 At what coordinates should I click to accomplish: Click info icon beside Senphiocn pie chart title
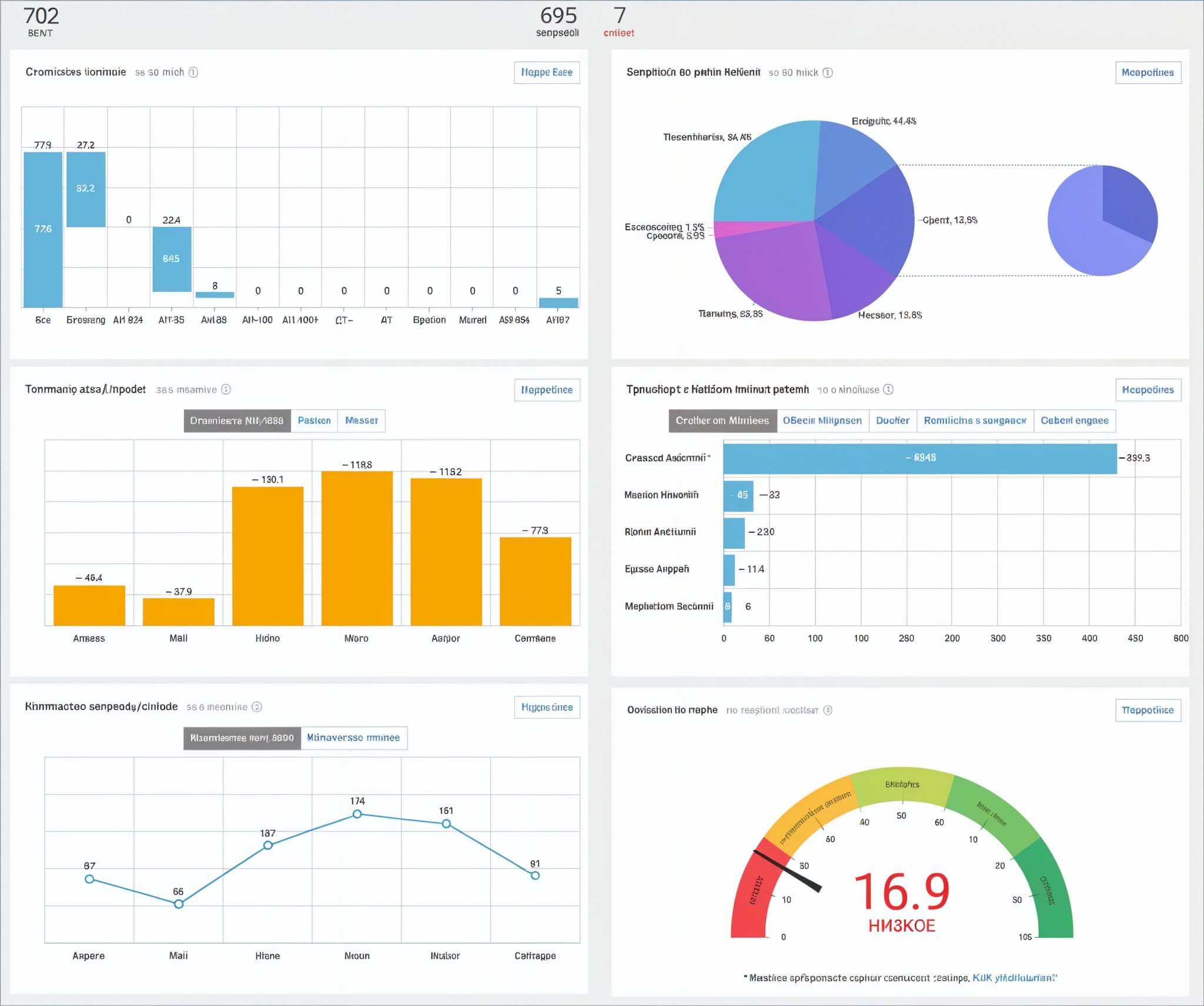pos(827,73)
